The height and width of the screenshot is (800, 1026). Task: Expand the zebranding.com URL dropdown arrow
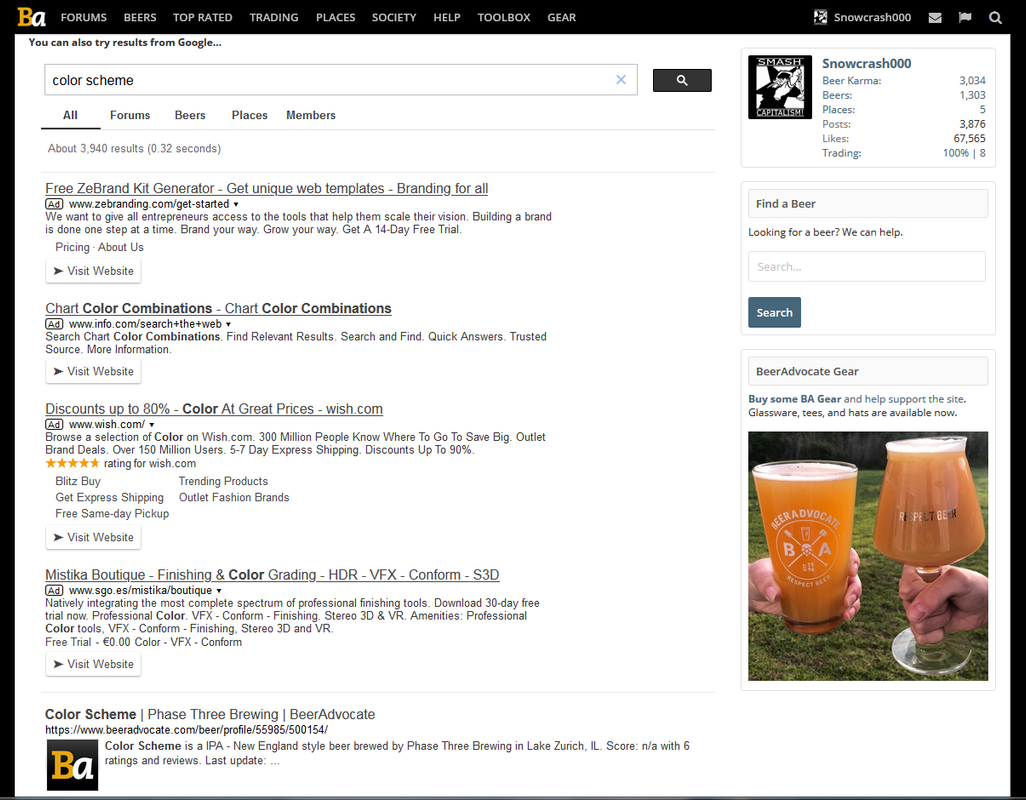tap(236, 204)
